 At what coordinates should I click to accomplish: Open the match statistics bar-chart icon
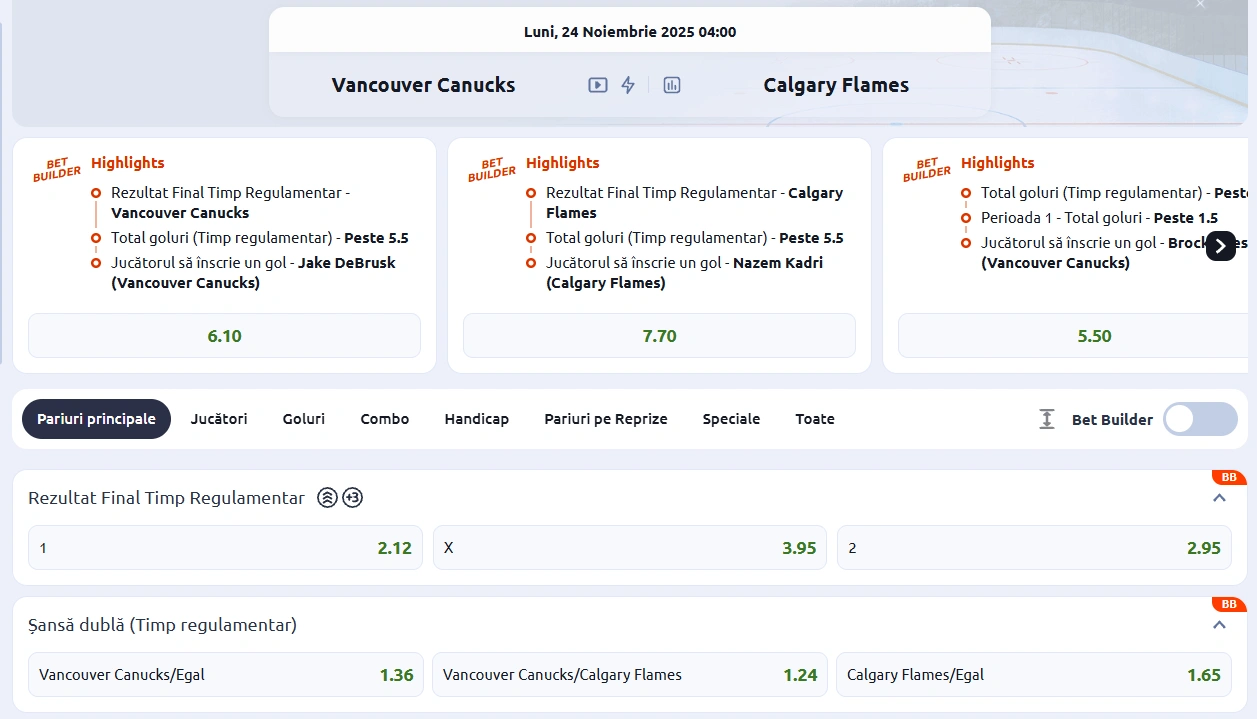tap(671, 85)
